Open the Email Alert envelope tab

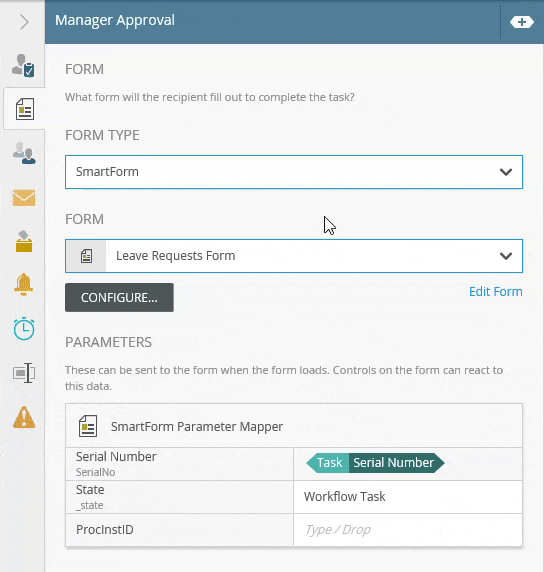[24, 198]
